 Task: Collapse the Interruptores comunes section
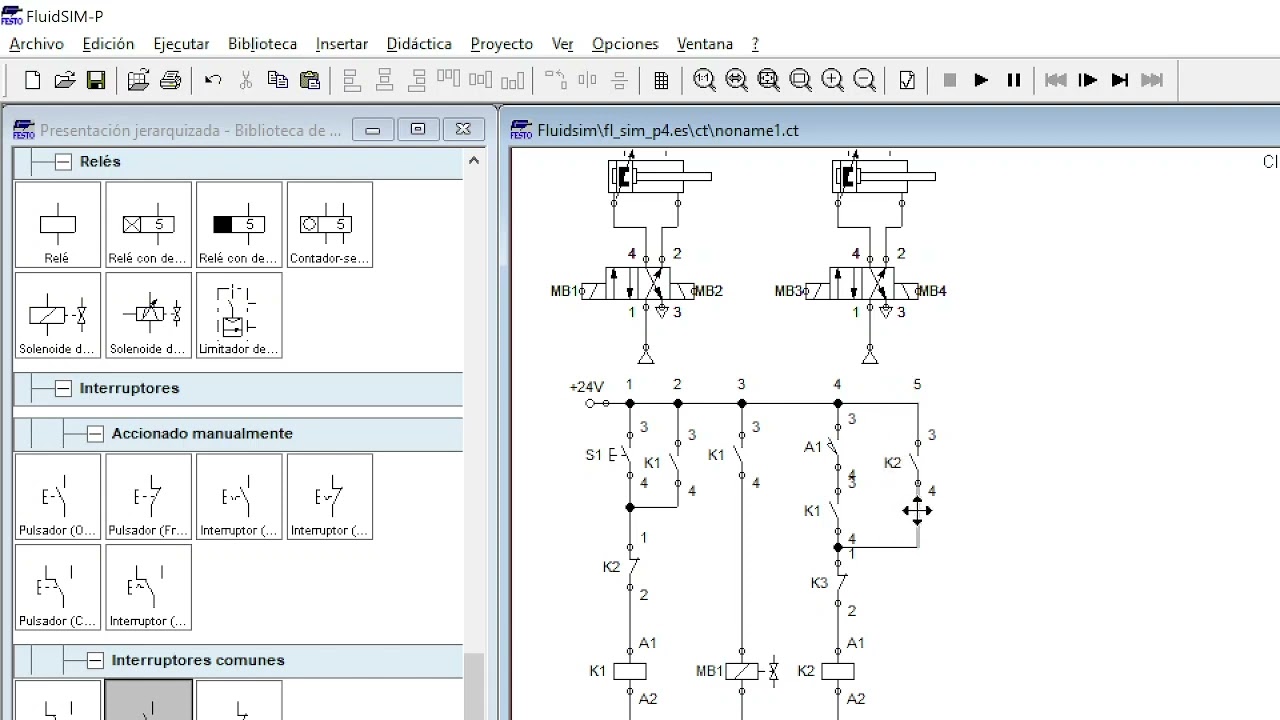point(95,661)
